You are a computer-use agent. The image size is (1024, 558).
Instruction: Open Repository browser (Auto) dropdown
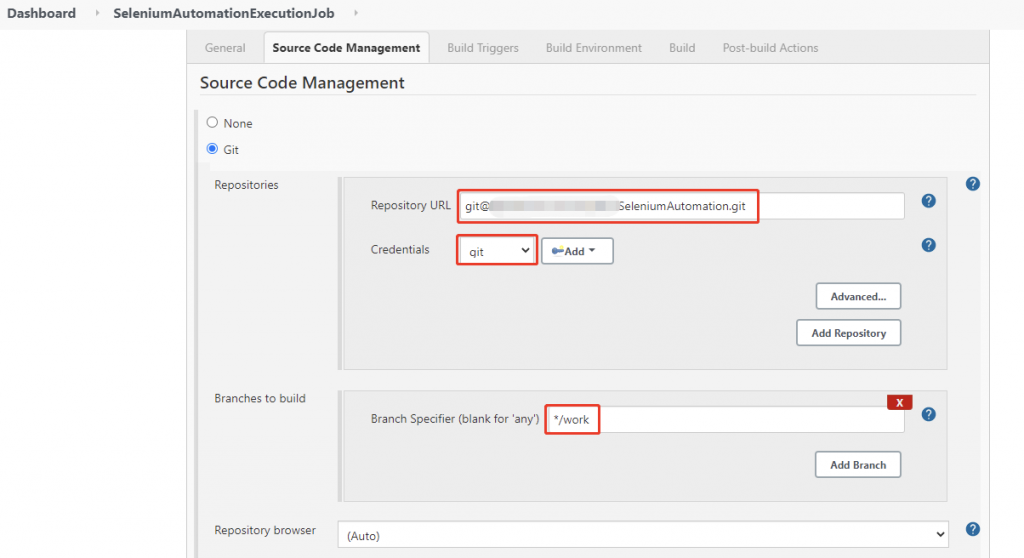642,536
